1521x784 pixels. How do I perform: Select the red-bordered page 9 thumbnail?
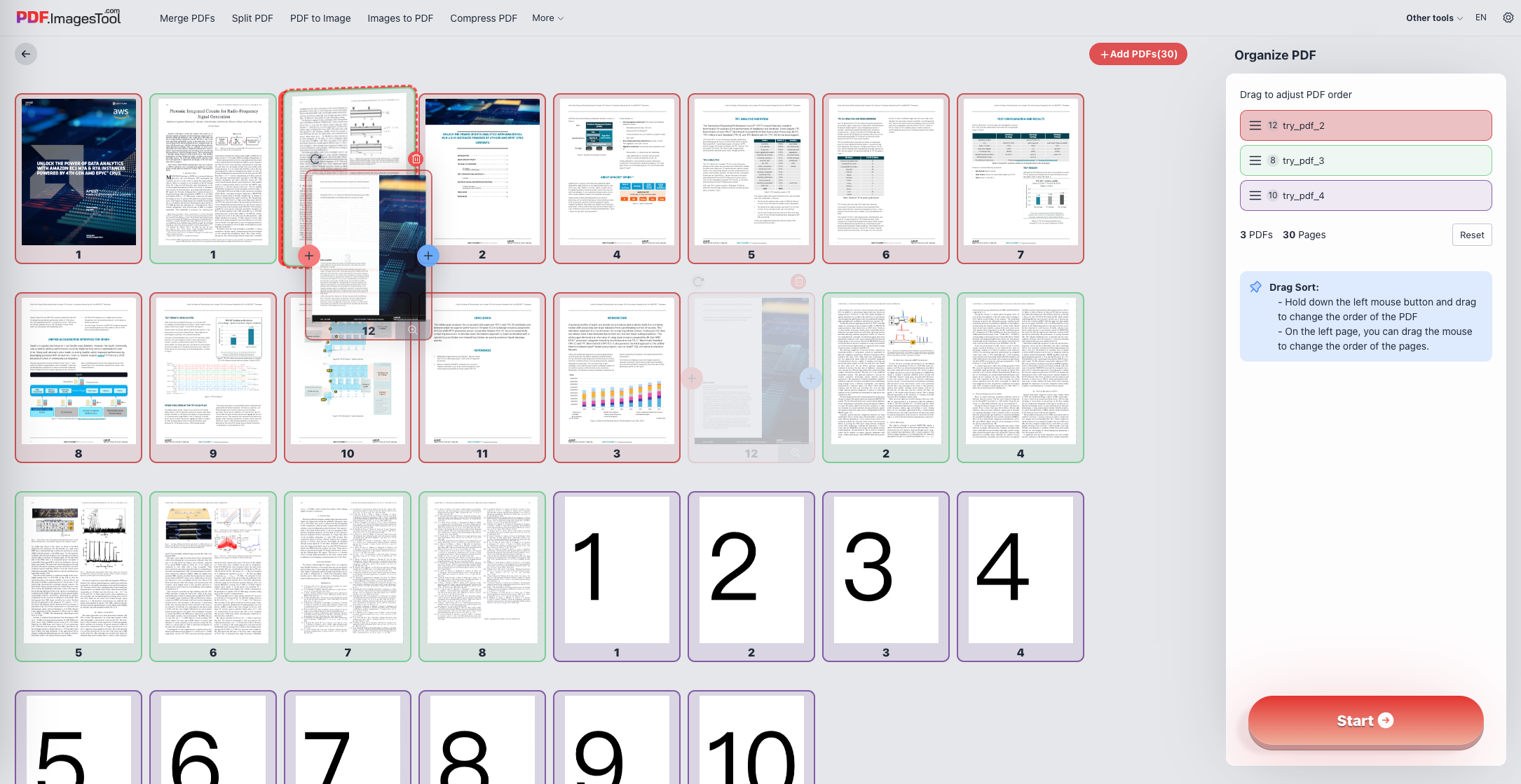pos(213,378)
